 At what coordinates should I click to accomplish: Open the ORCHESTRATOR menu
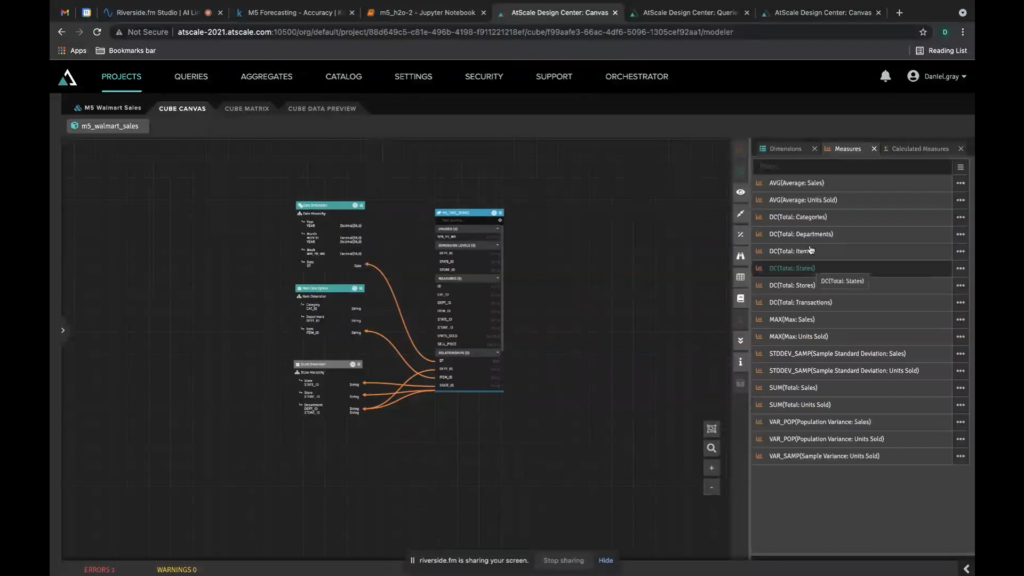pyautogui.click(x=637, y=76)
